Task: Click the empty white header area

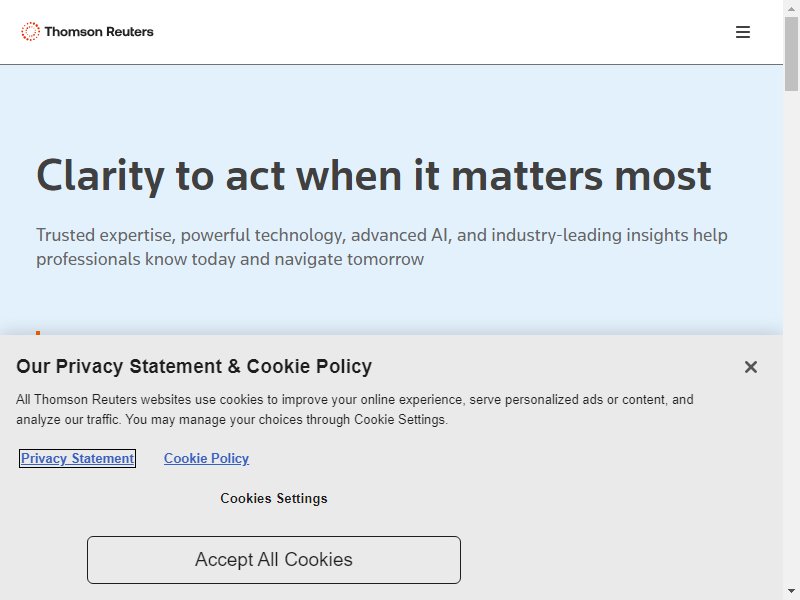Action: pyautogui.click(x=434, y=32)
